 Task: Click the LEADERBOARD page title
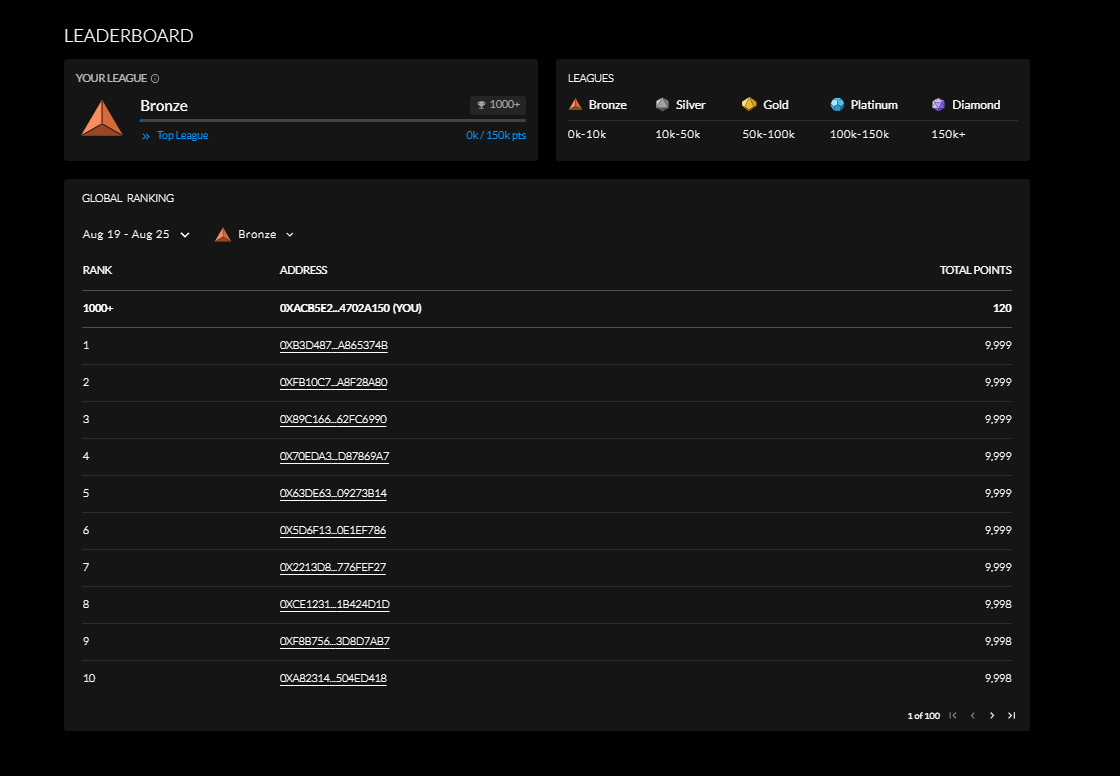[129, 36]
